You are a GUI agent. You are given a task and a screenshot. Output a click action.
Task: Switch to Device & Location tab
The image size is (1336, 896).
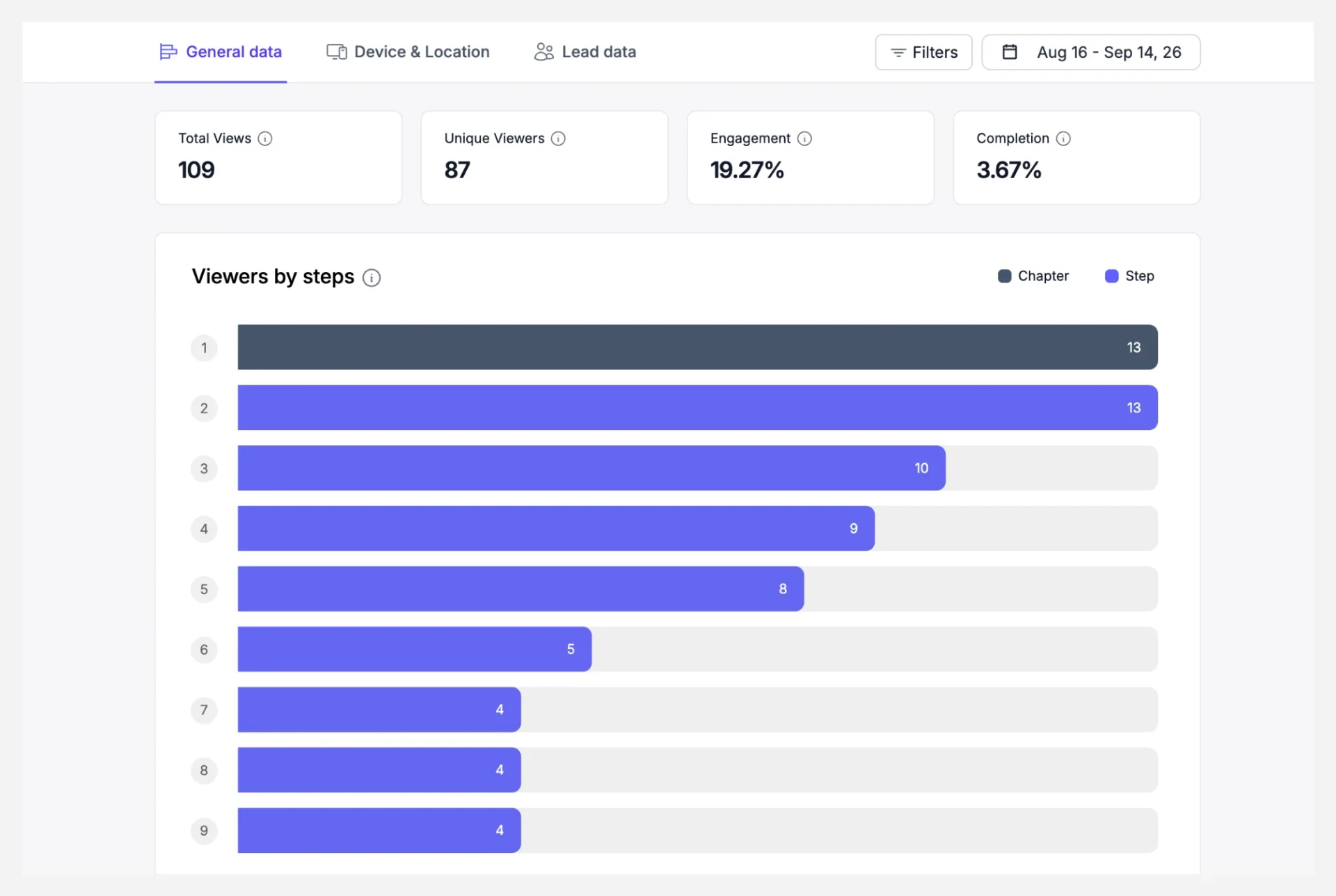point(408,52)
